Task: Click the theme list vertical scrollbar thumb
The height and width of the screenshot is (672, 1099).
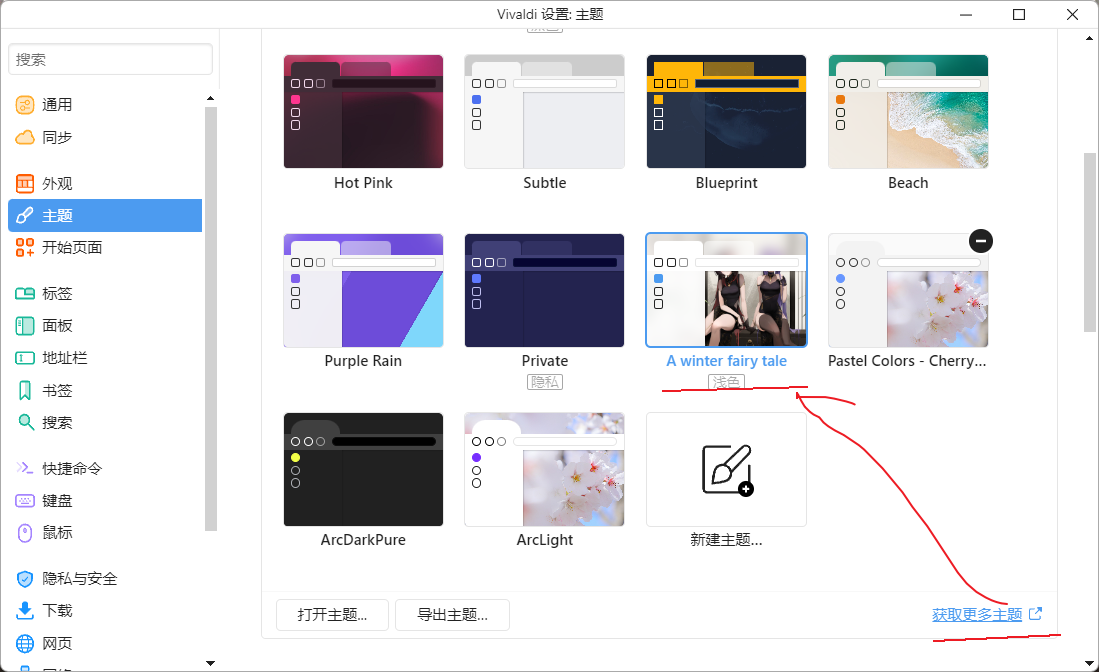Action: coord(1089,242)
